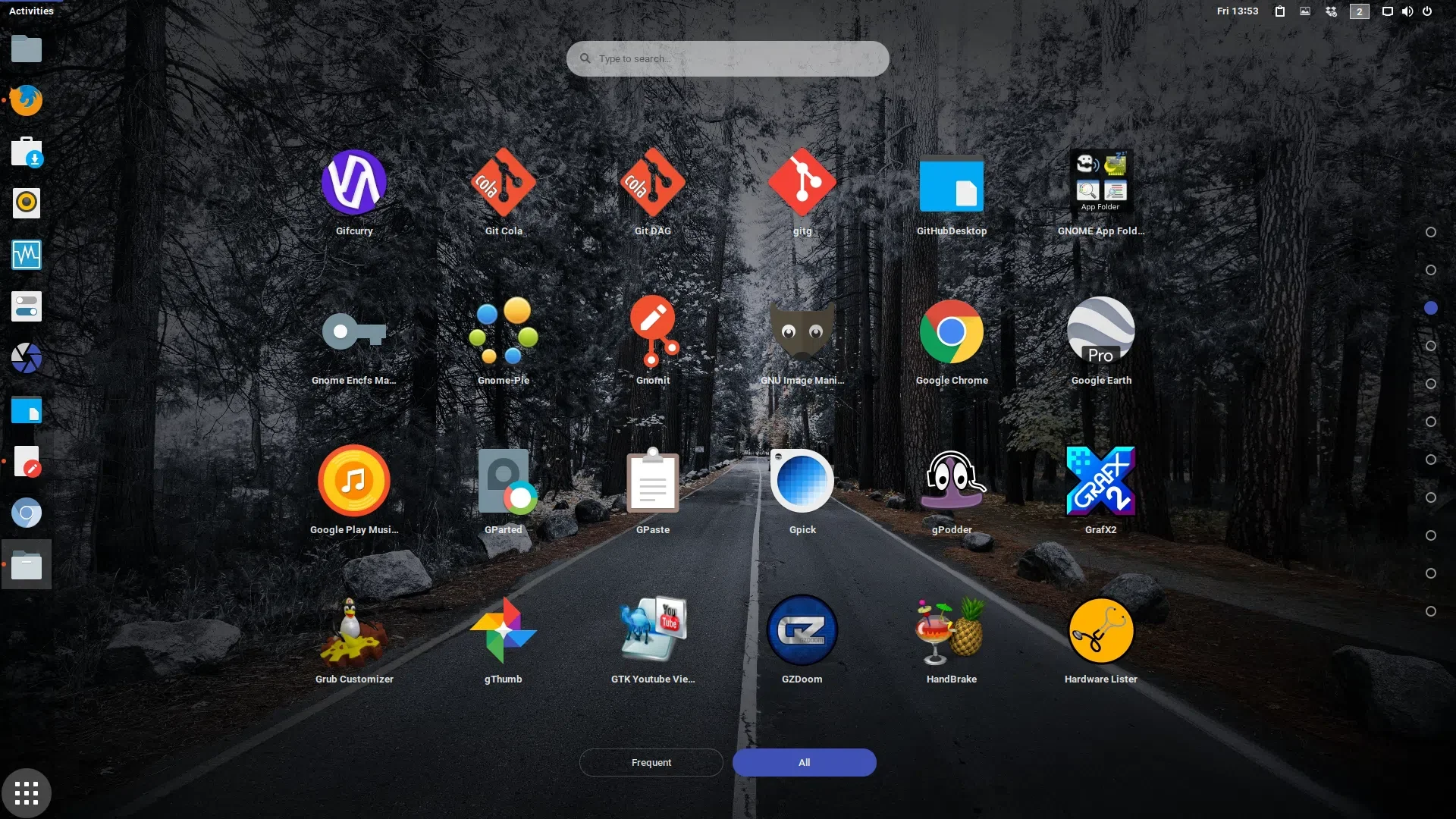The image size is (1456, 819).
Task: Switch to the Frequent apps tab
Action: pyautogui.click(x=651, y=762)
